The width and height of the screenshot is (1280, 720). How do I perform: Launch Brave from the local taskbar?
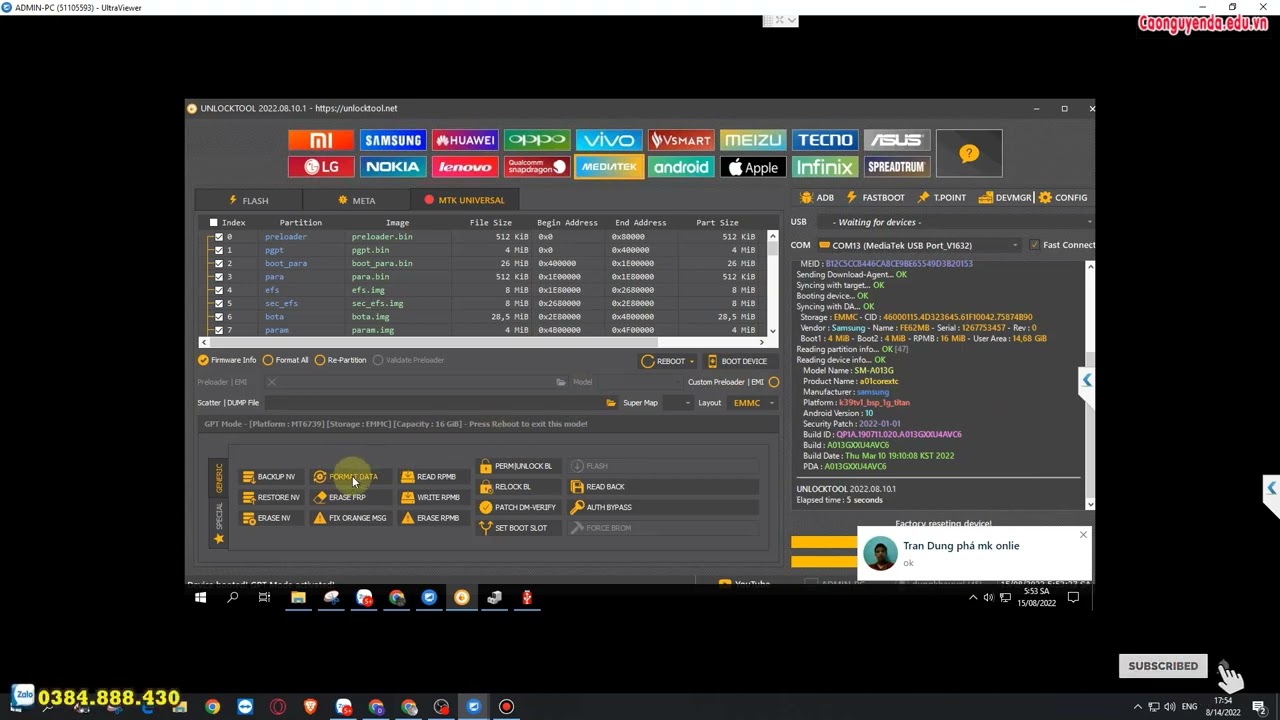(311, 707)
